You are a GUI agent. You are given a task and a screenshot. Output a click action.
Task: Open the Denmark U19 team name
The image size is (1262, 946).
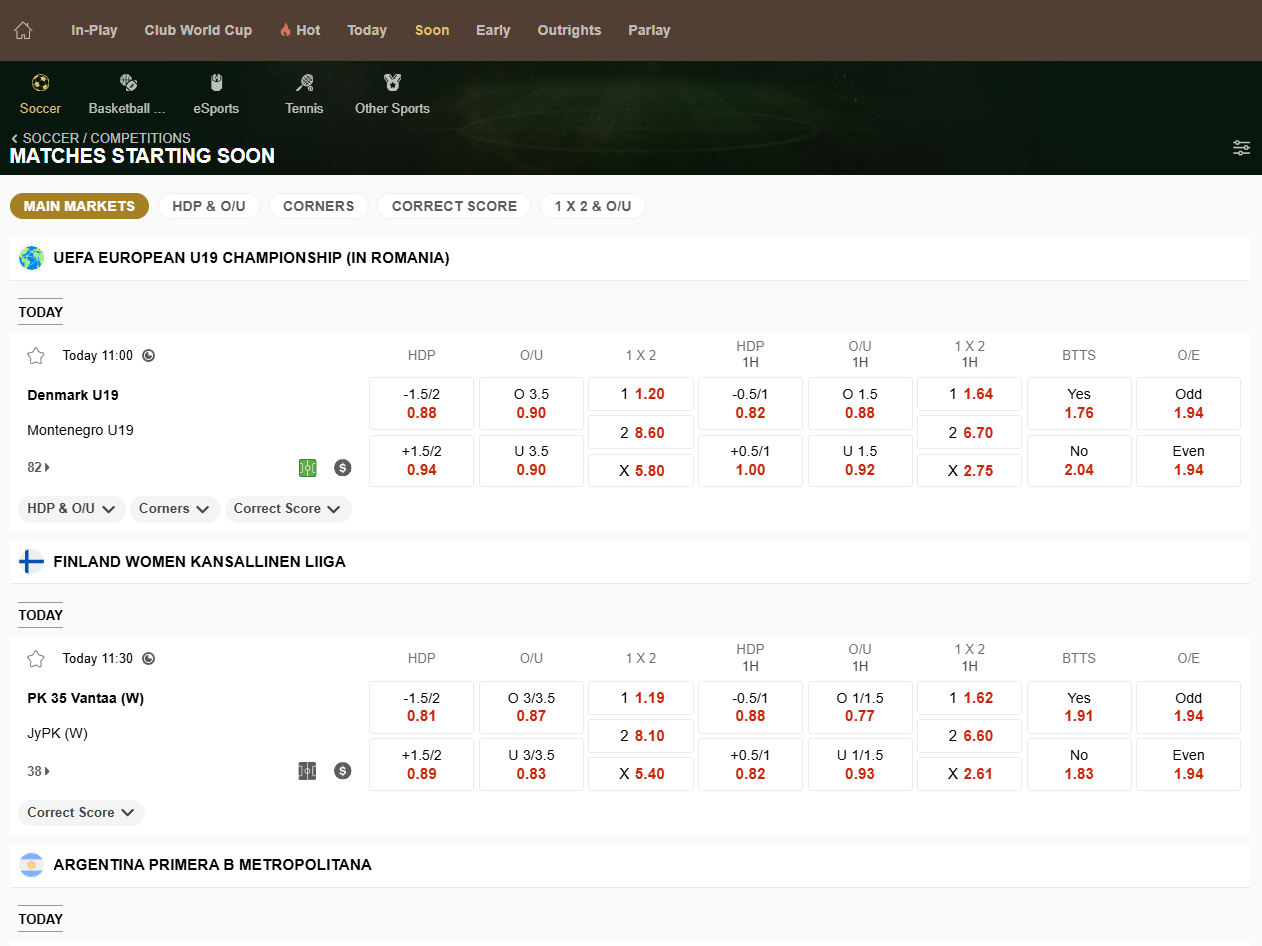click(x=73, y=395)
